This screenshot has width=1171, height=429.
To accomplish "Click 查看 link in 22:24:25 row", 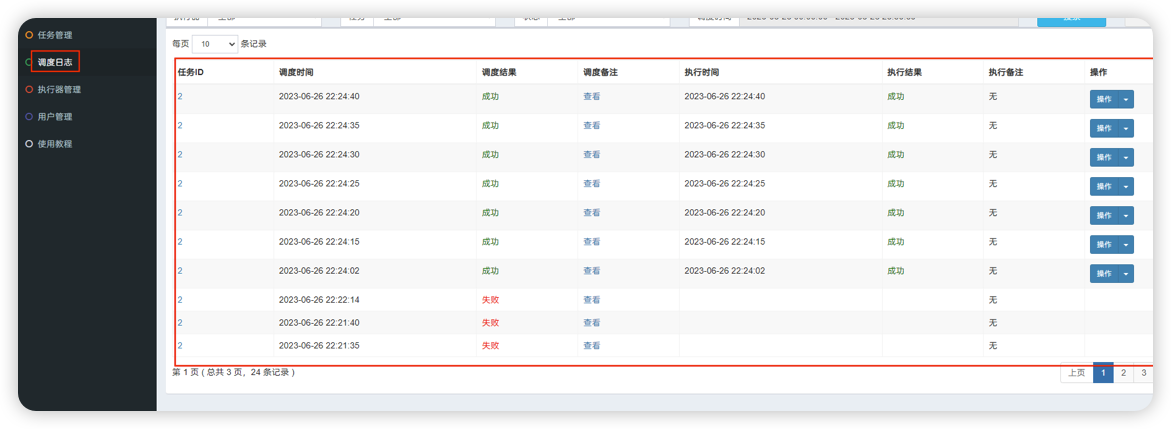I will [x=591, y=184].
